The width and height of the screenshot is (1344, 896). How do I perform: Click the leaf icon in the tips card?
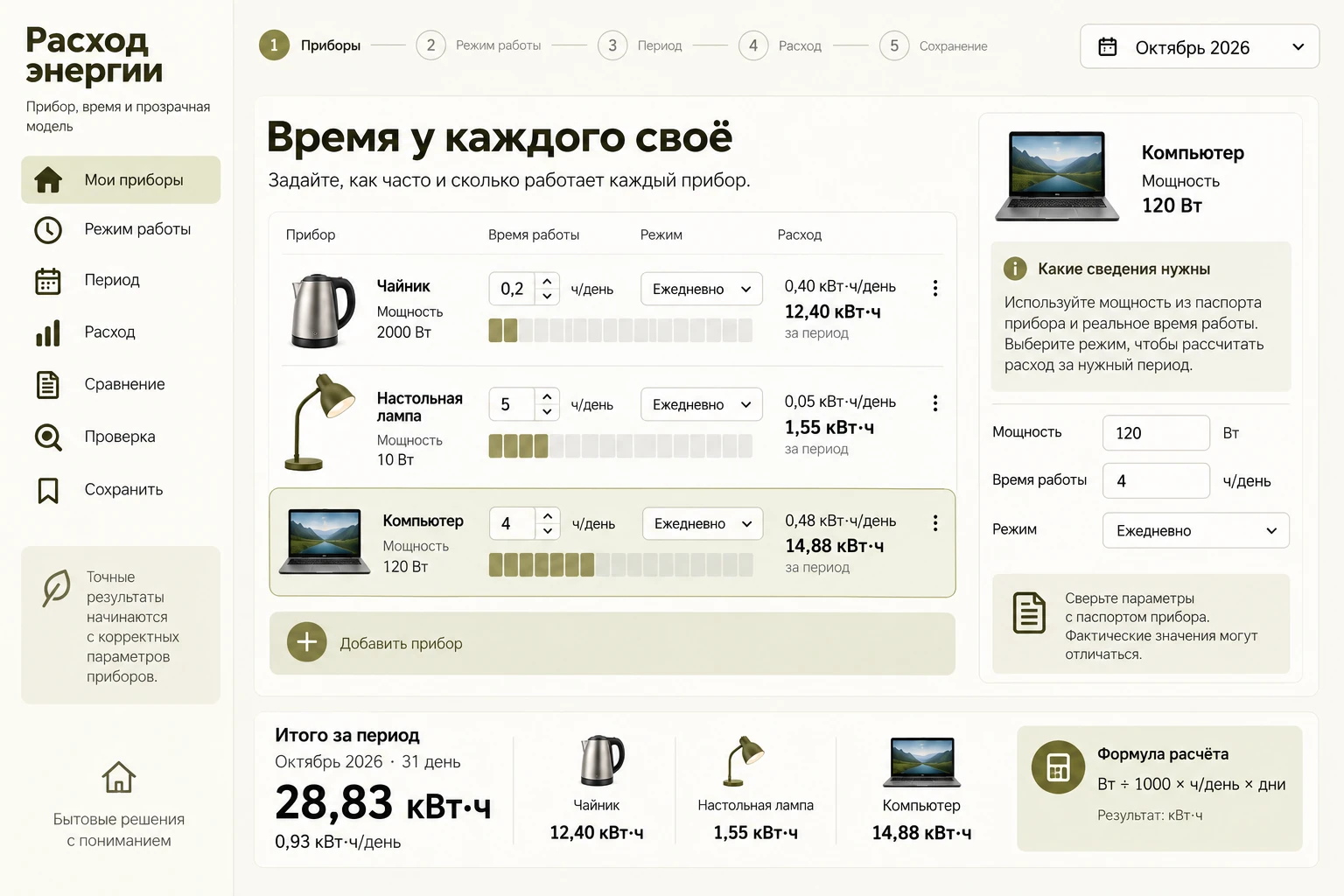[x=56, y=587]
